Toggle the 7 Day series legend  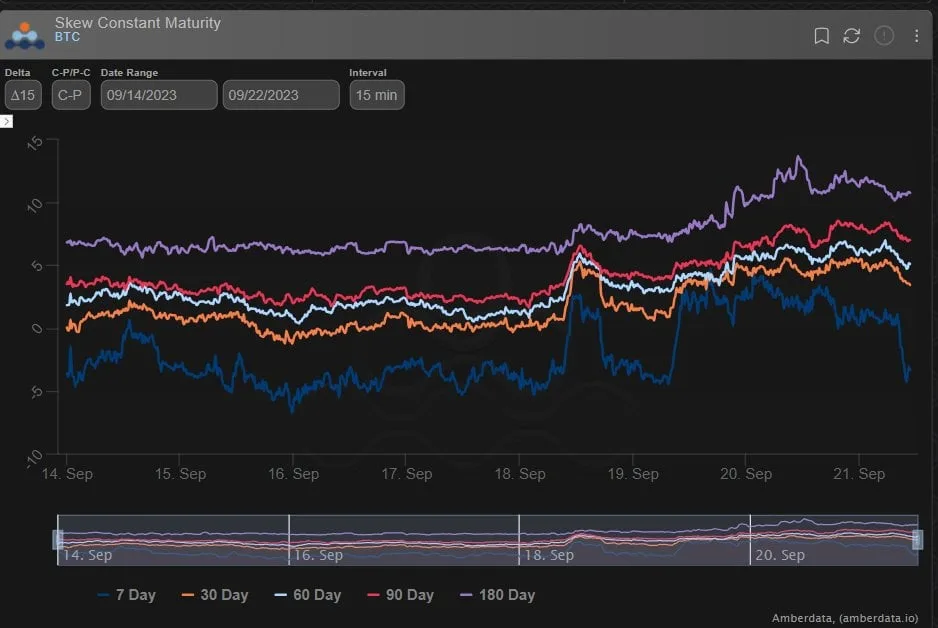click(126, 595)
